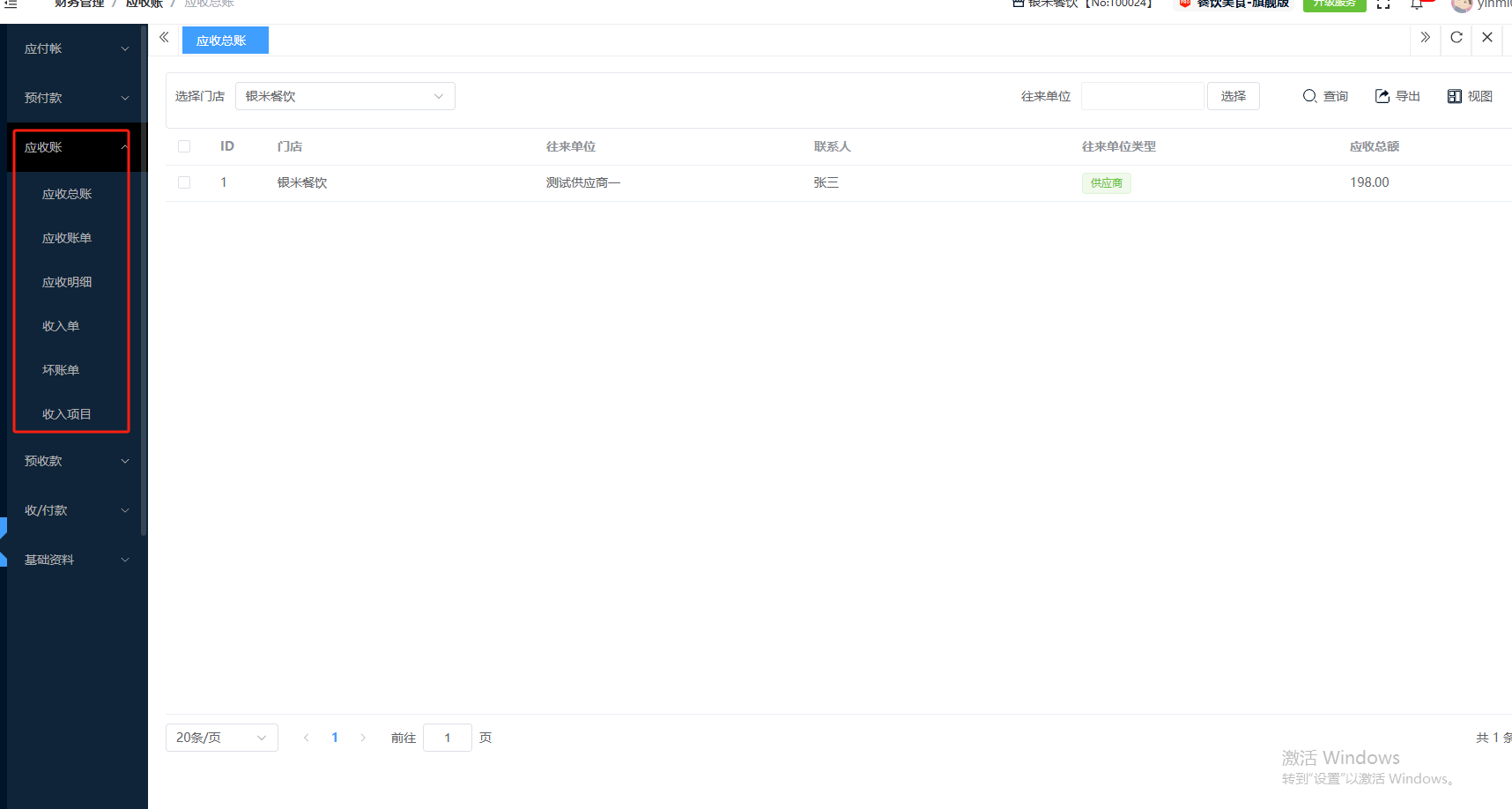Open the view layout icon
This screenshot has width=1512, height=809.
coord(1454,96)
